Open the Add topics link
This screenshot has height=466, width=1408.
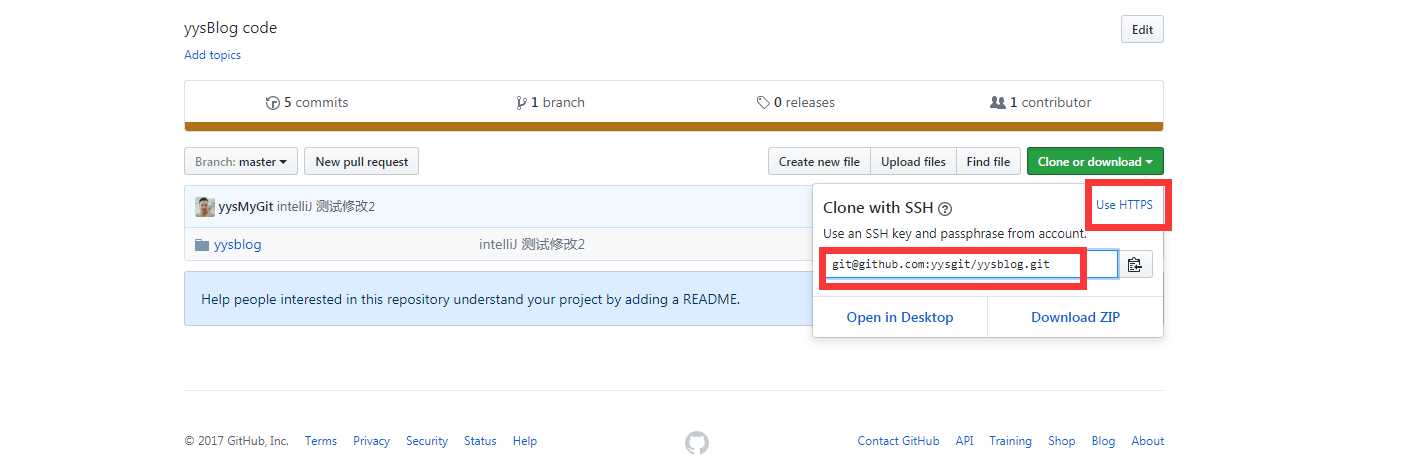click(212, 55)
